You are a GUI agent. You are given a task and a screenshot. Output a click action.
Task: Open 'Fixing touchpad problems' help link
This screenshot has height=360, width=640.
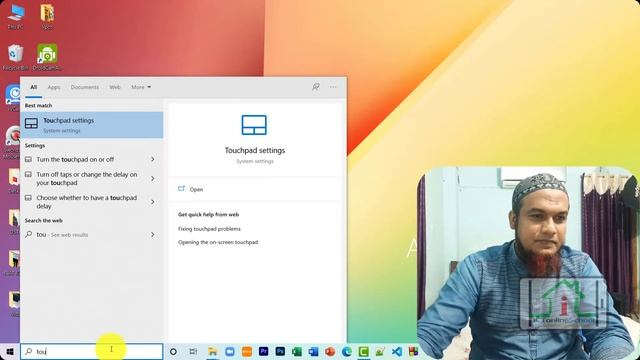(209, 229)
